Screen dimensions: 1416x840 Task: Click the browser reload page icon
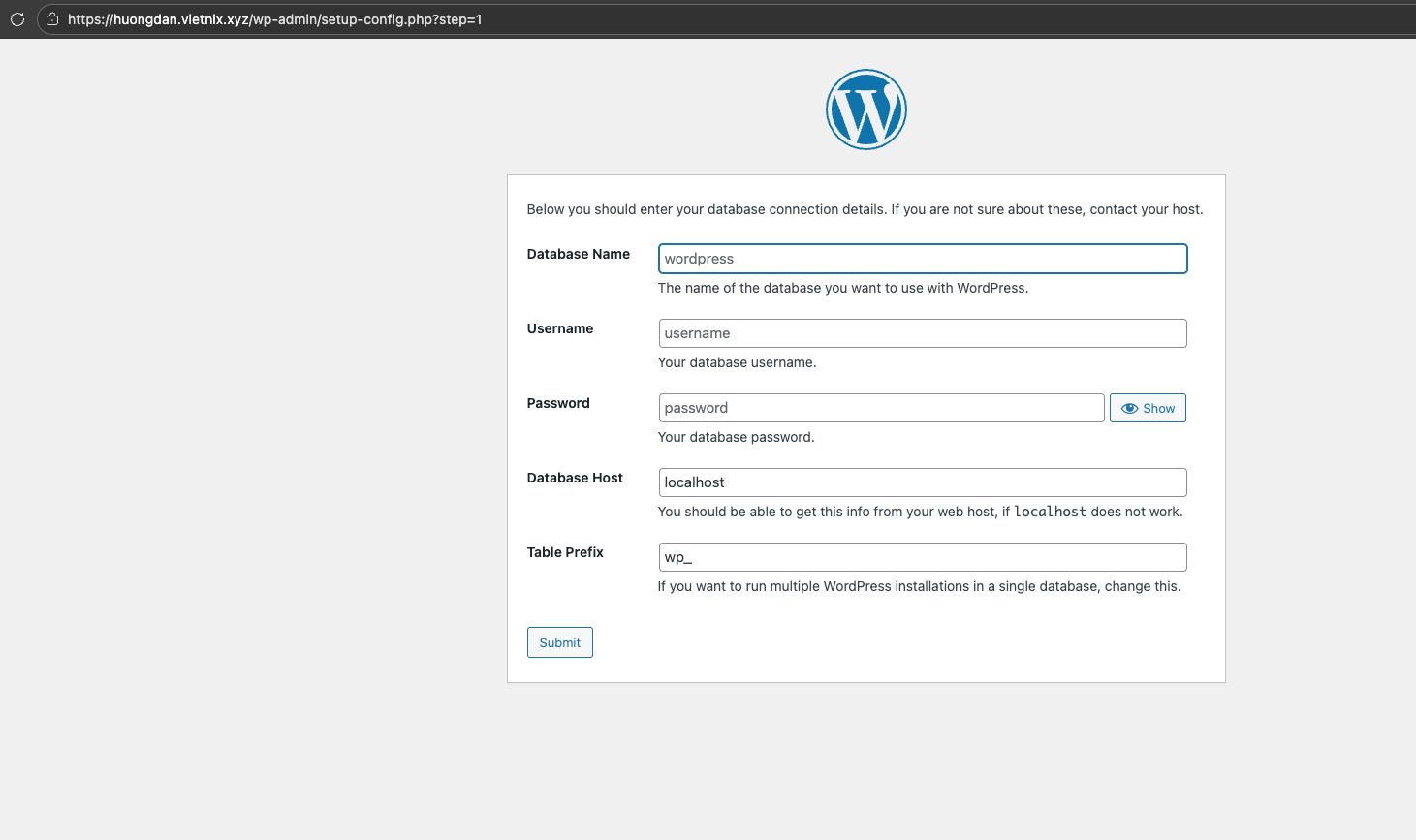(x=17, y=19)
